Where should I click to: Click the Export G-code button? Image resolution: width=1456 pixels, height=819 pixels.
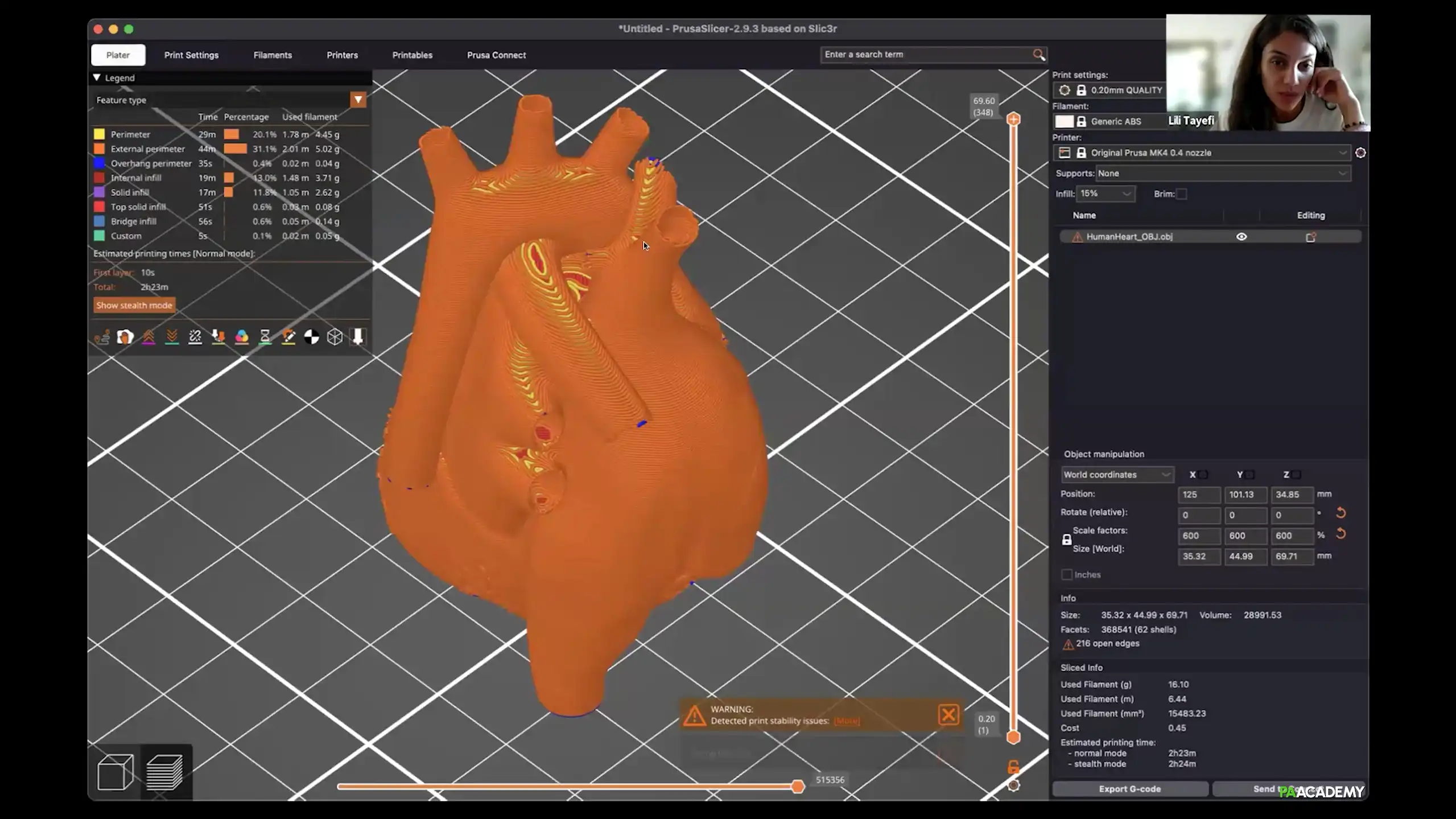1129,789
